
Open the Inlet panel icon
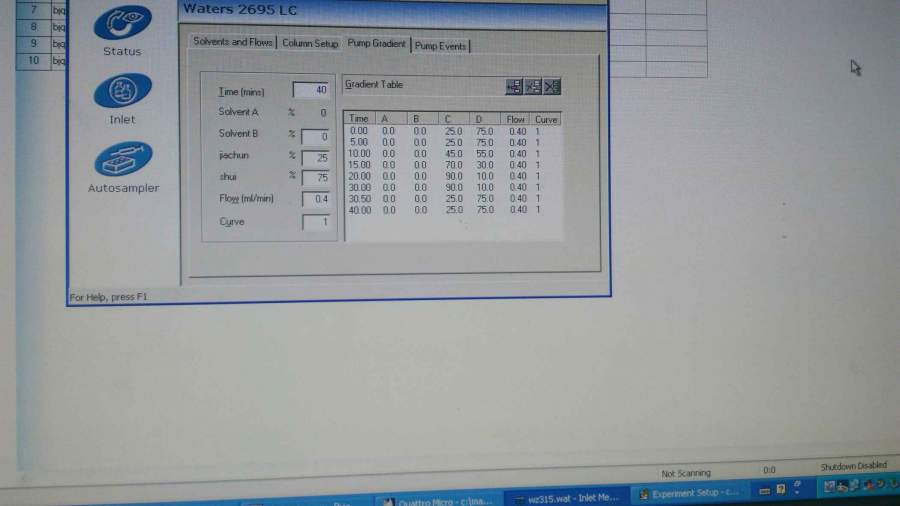122,91
